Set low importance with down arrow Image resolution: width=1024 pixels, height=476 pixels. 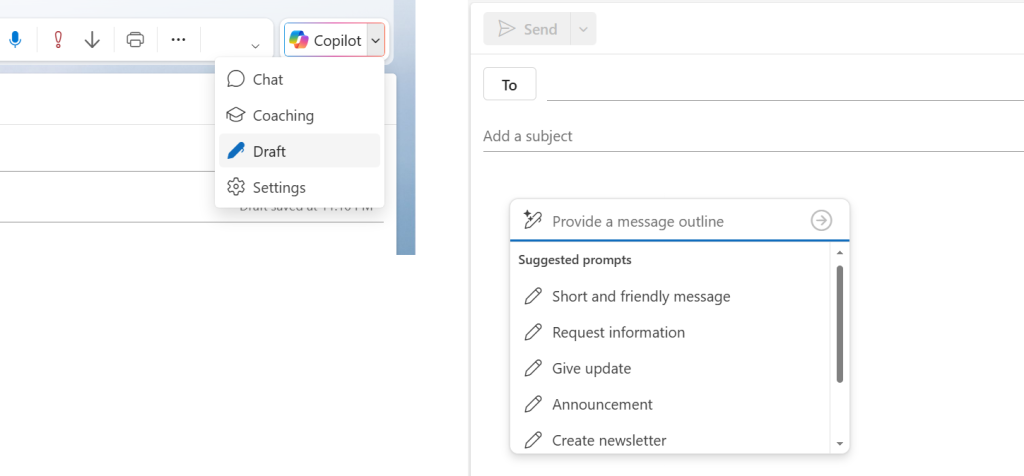(x=92, y=40)
